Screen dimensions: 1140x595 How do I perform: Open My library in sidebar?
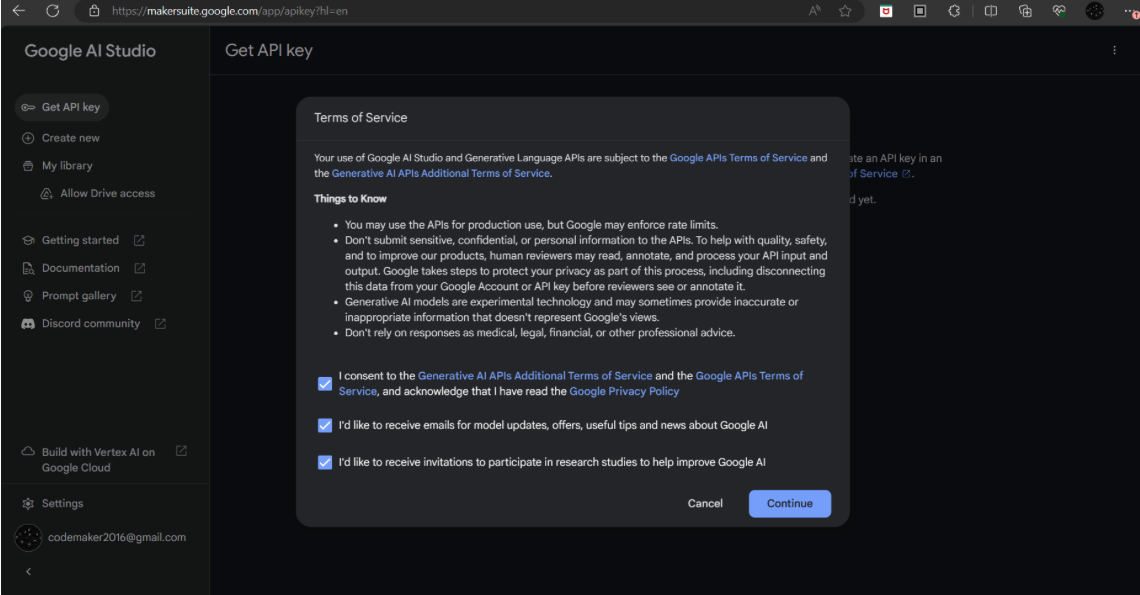click(x=57, y=166)
